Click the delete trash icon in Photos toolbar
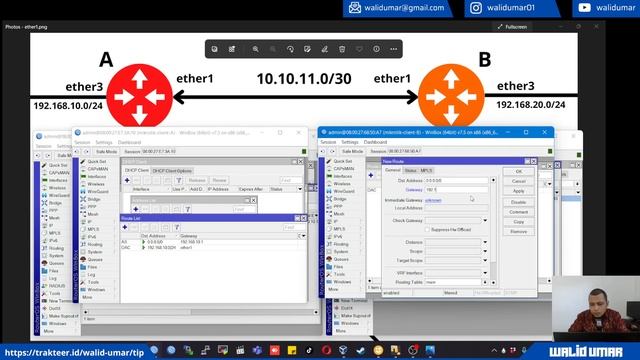Viewport: 640px width, 360px height. click(342, 49)
